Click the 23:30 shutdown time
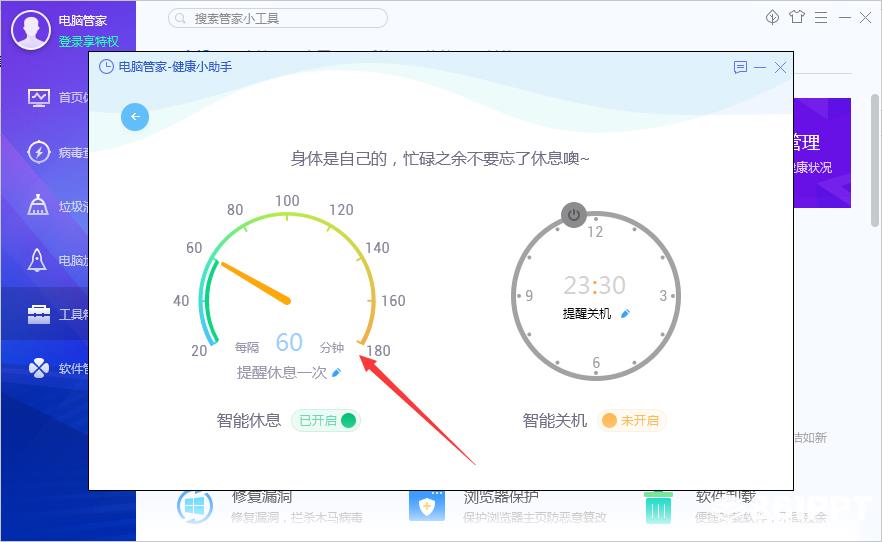Viewport: 882px width, 542px height. [595, 286]
